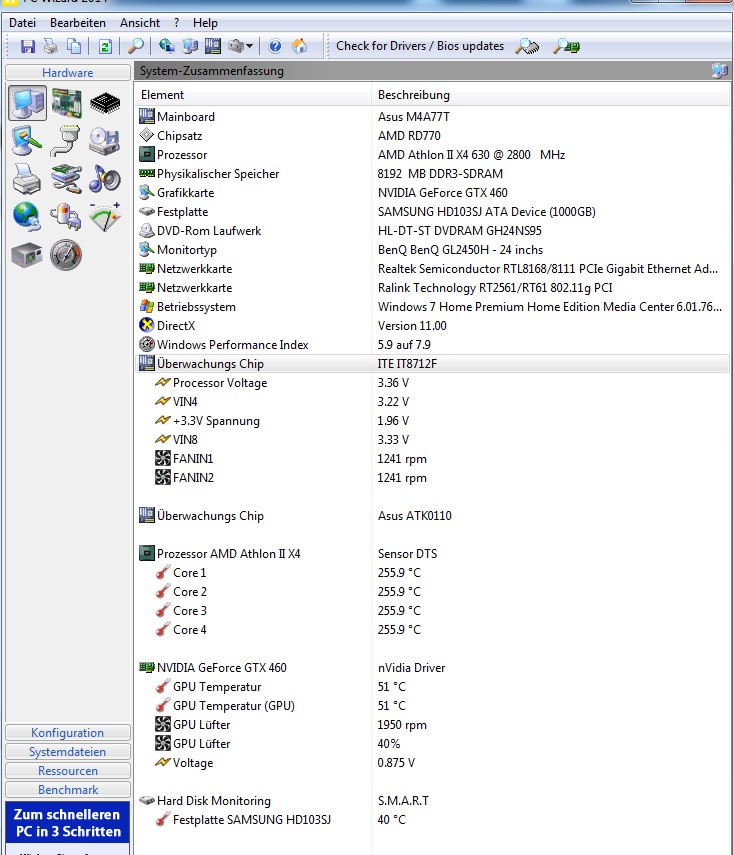Select the black processor chip icon
The height and width of the screenshot is (855, 734).
coord(105,103)
